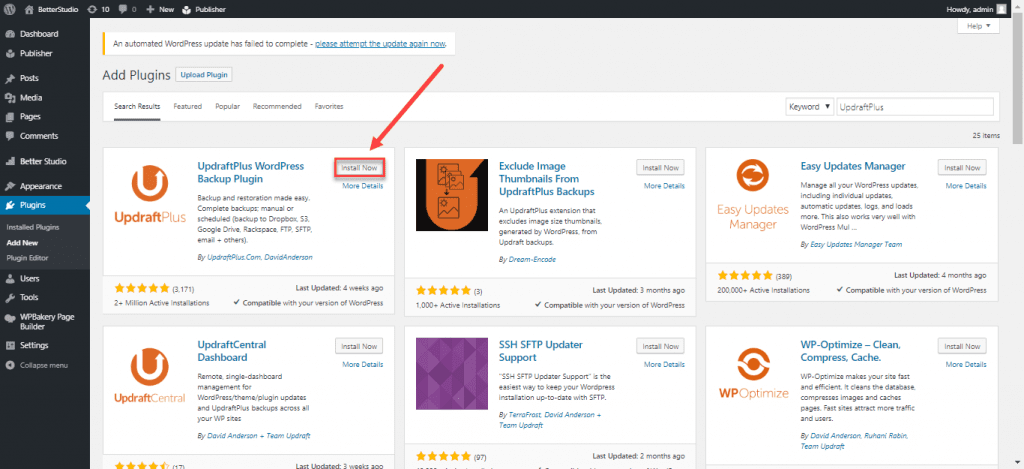Install UpdraftPlus WordPress Backup Plugin now
The width and height of the screenshot is (1024, 469).
[x=359, y=168]
